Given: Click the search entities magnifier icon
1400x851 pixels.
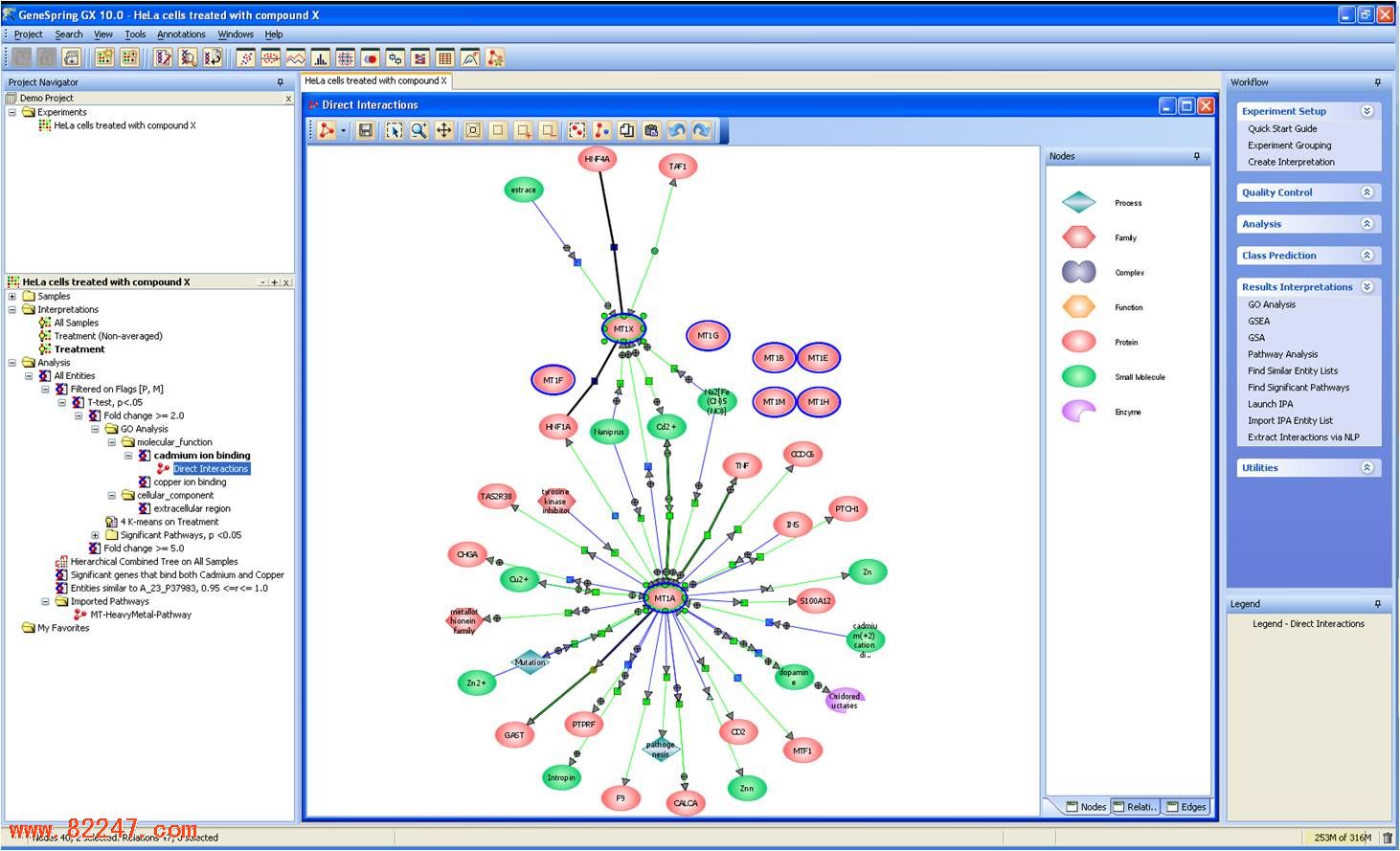Looking at the screenshot, I should (188, 58).
